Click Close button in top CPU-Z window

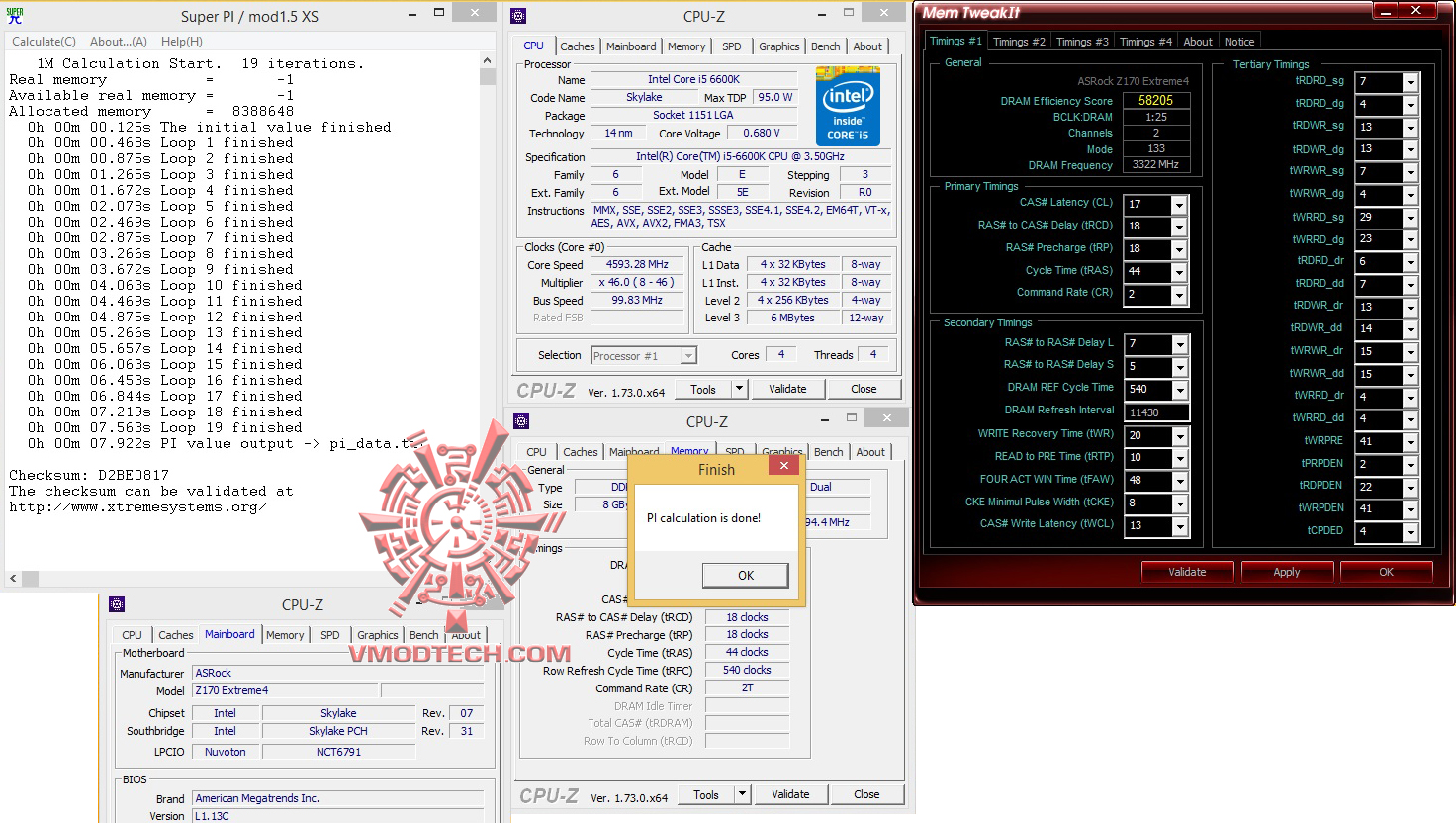coord(864,389)
